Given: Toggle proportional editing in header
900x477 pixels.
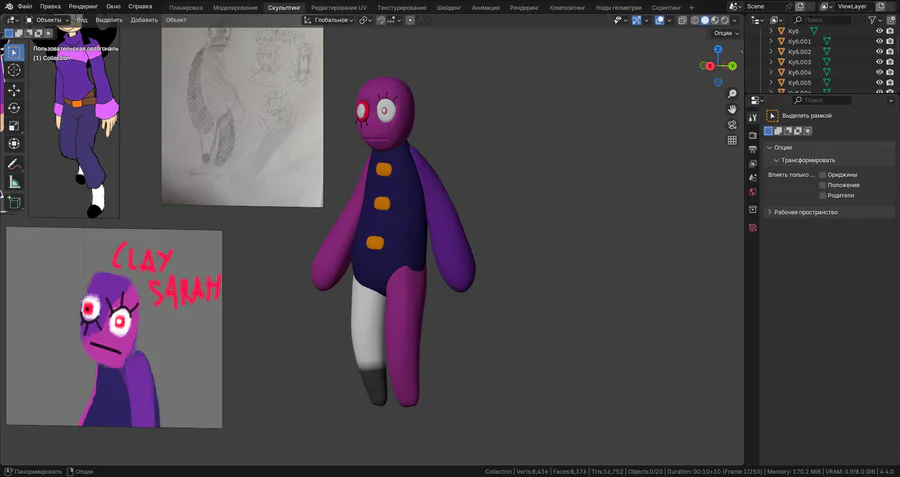Looking at the screenshot, I should click(x=410, y=20).
